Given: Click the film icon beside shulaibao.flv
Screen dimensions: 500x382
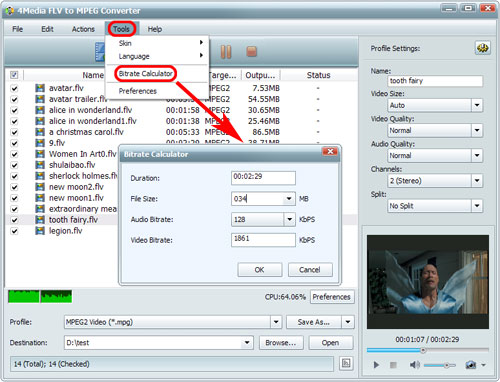Looking at the screenshot, I should click(40, 165).
